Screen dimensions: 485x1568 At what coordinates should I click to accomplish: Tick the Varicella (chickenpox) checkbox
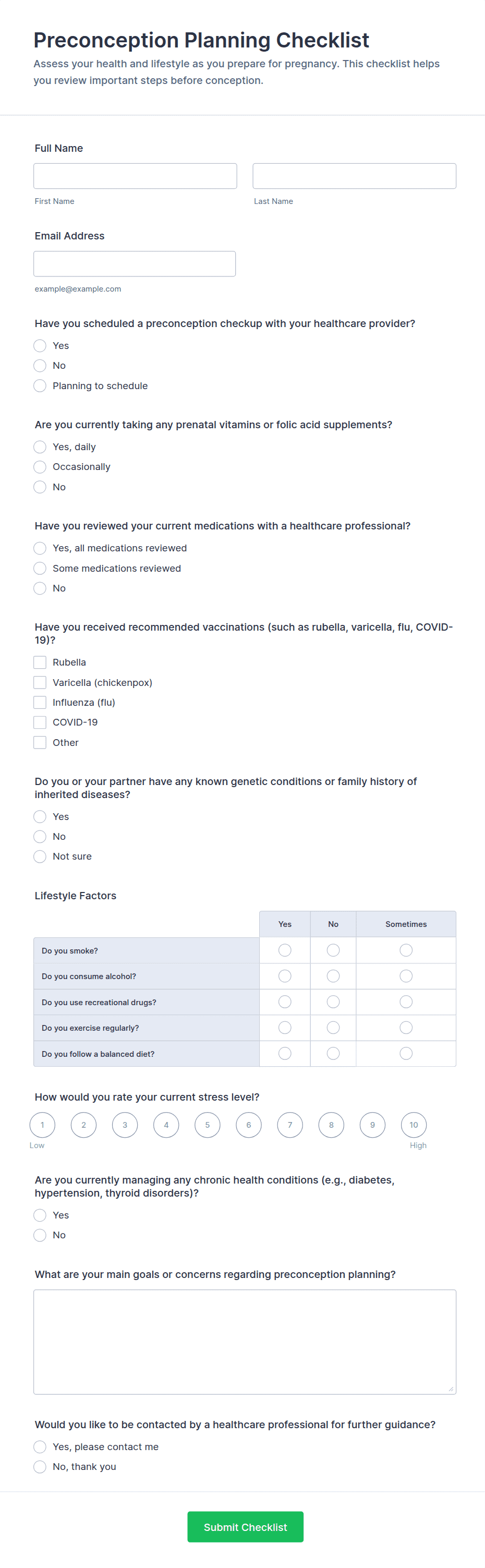click(x=40, y=682)
